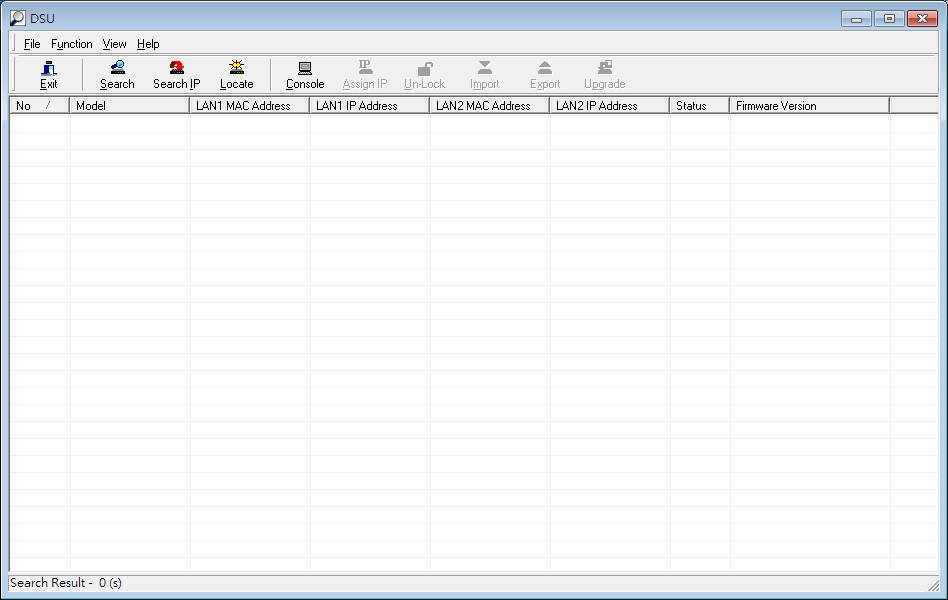This screenshot has height=600, width=948.
Task: Minimize the DSU window
Action: [856, 19]
